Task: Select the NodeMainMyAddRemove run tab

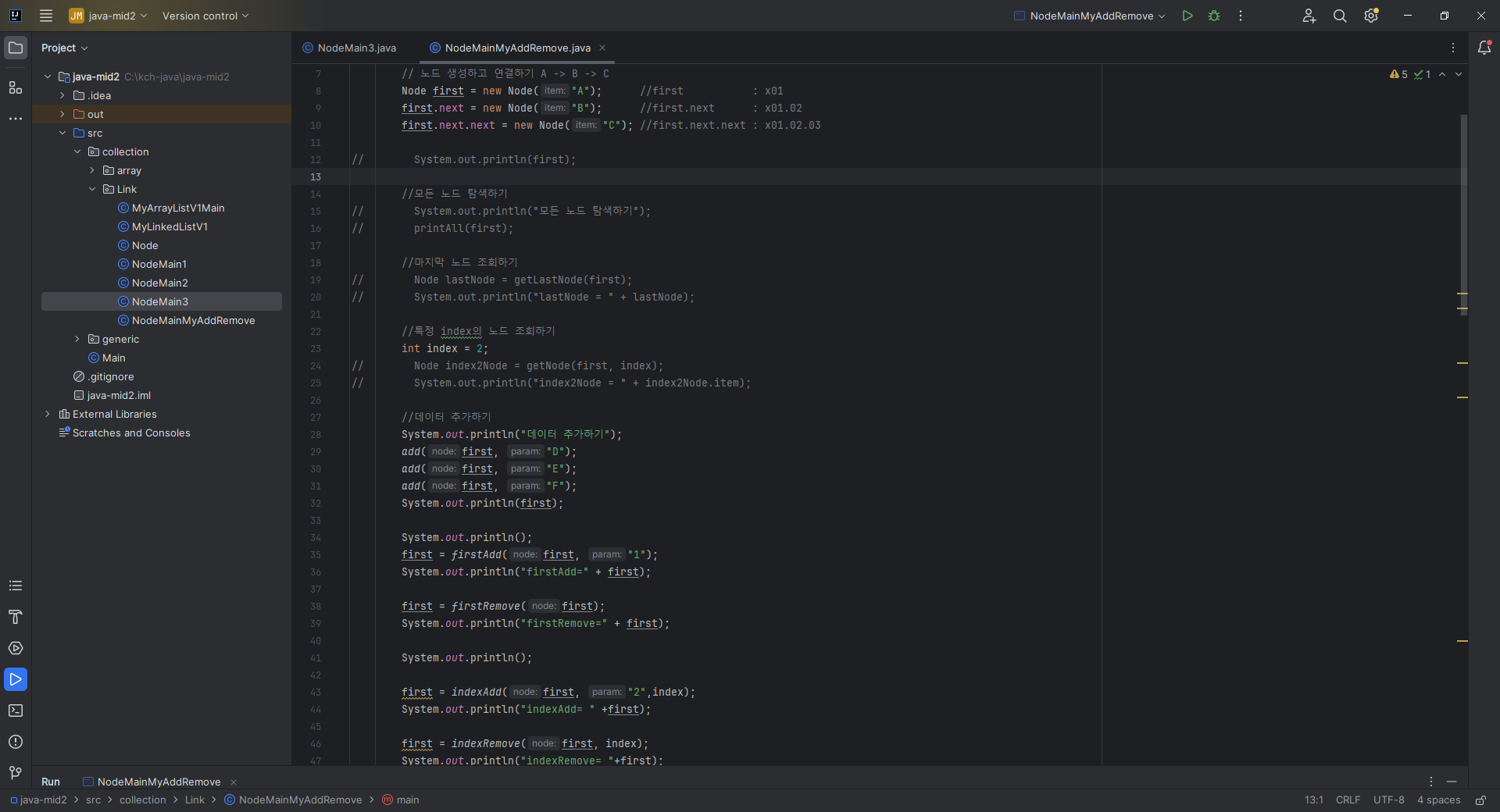Action: 159,782
